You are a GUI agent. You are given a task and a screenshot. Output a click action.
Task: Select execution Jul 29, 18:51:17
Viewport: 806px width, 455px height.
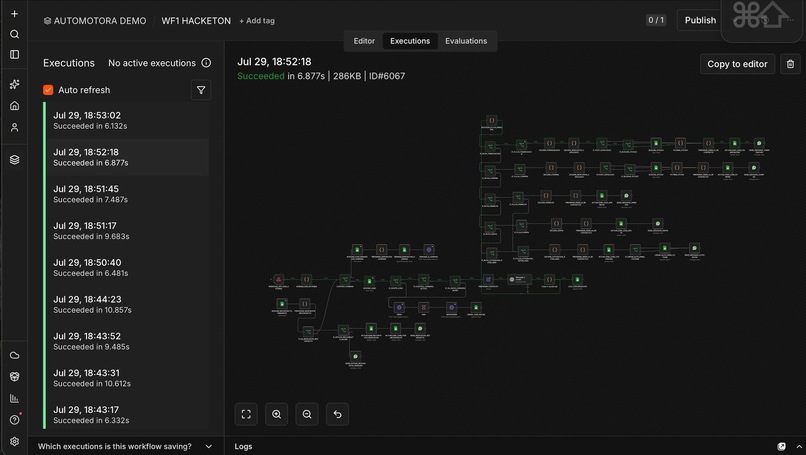tap(126, 230)
